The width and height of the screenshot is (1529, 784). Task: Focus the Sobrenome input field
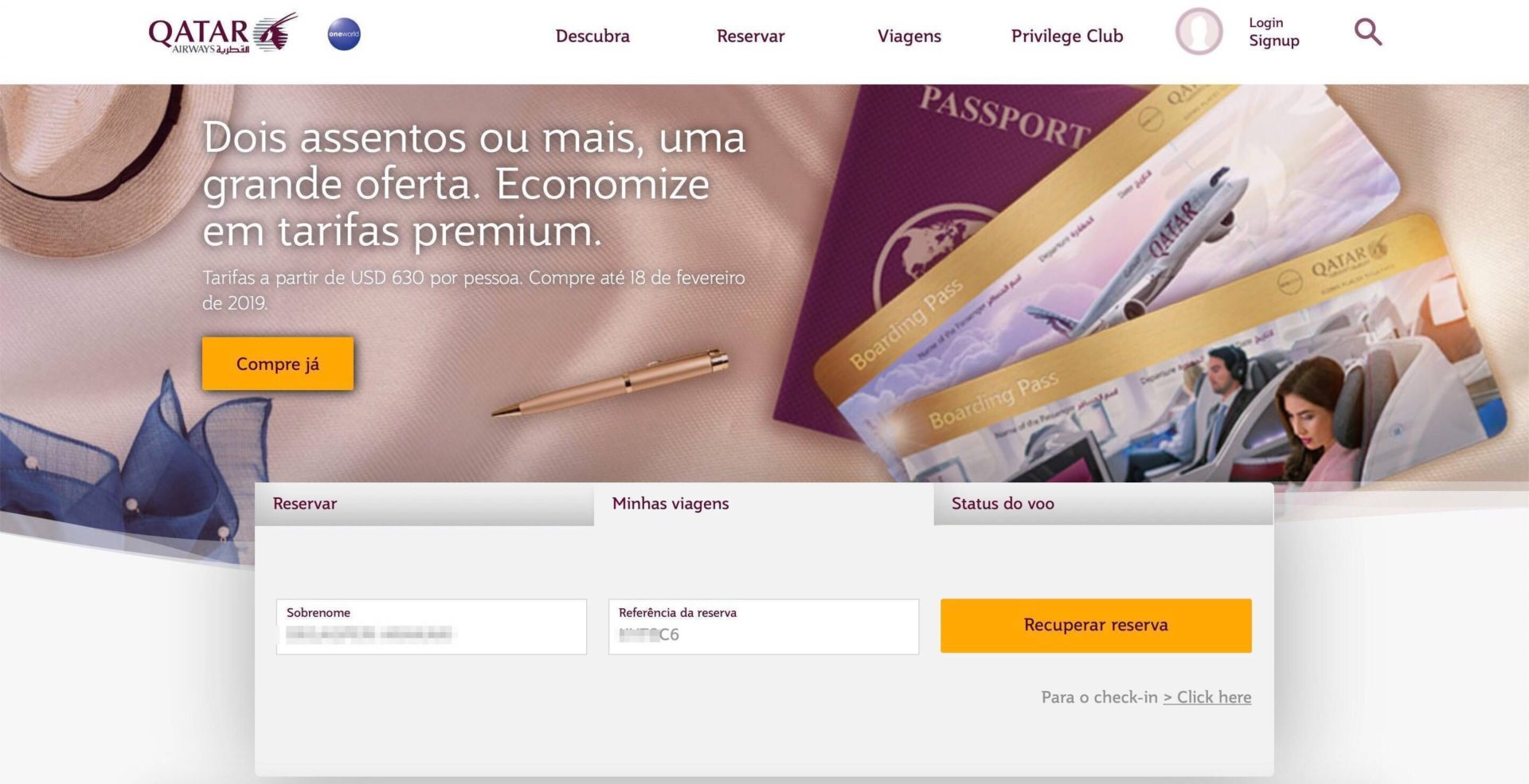point(432,627)
